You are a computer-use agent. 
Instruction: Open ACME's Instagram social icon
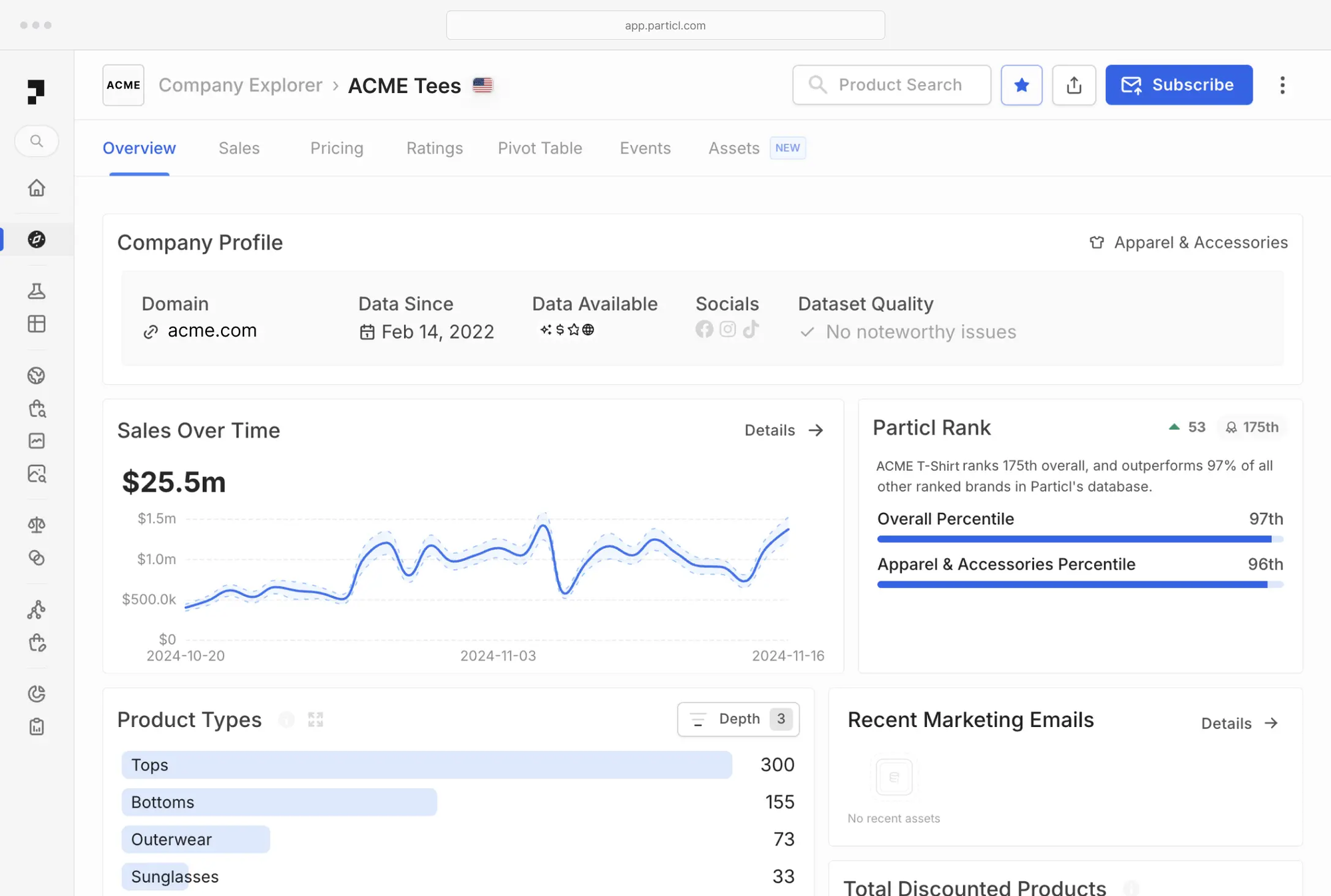coord(727,329)
